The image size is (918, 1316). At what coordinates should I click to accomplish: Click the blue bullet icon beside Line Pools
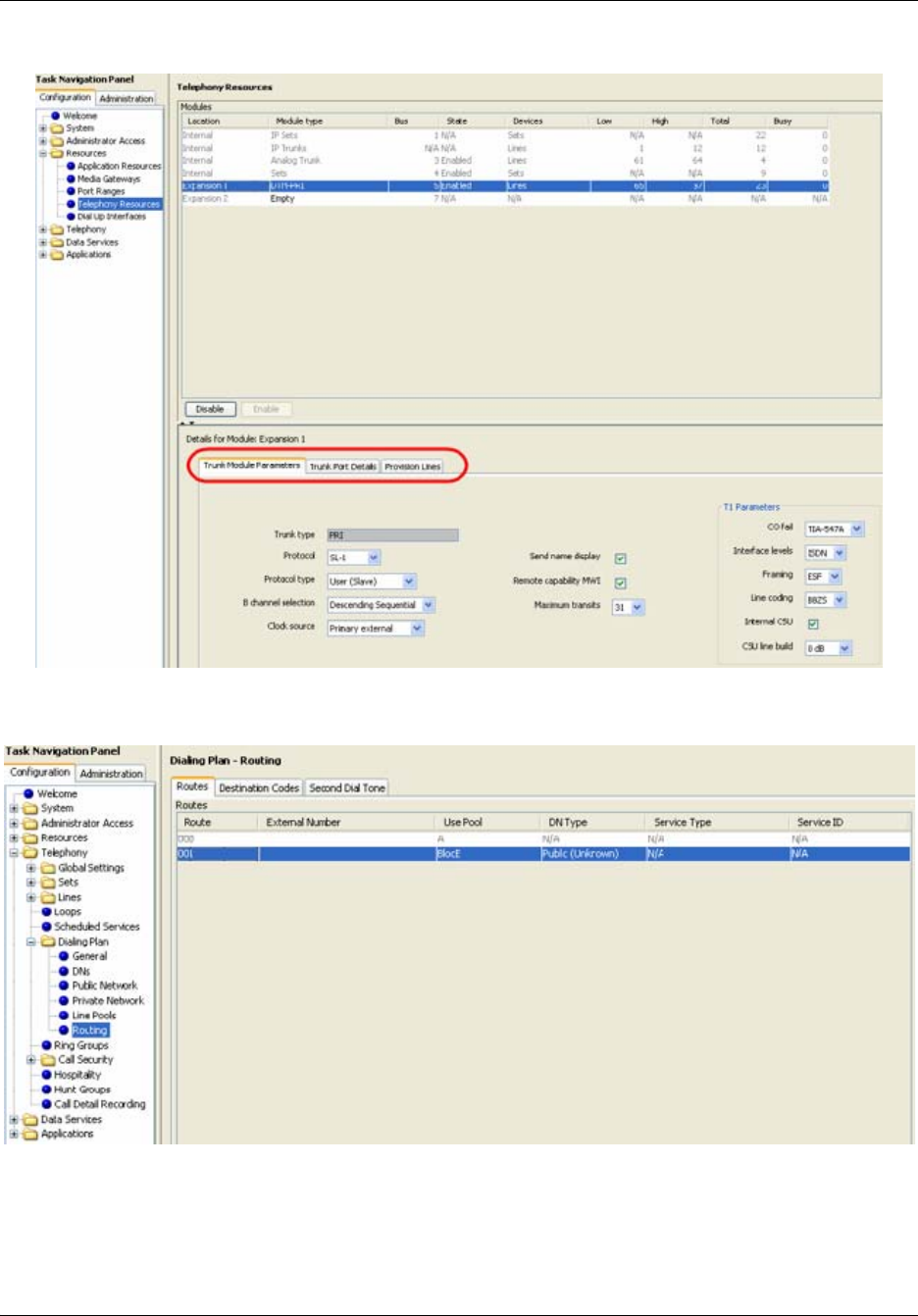tap(64, 1015)
